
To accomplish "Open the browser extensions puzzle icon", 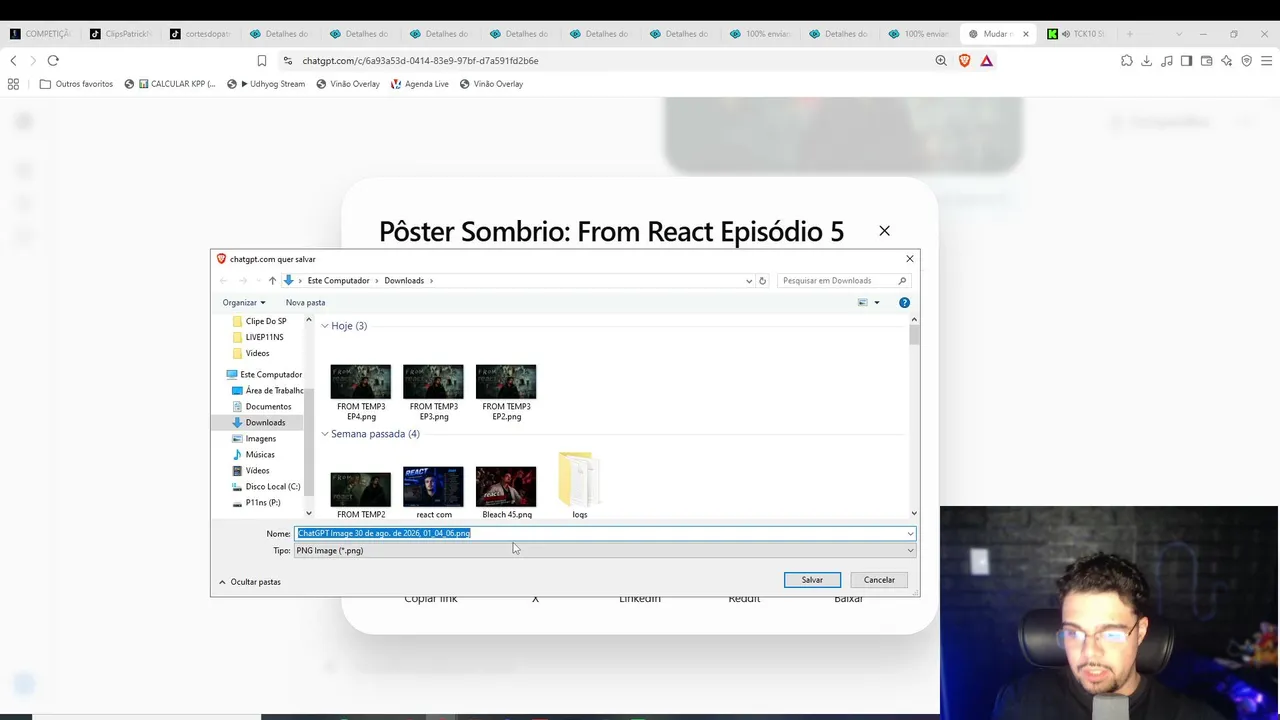I will coord(1126,60).
